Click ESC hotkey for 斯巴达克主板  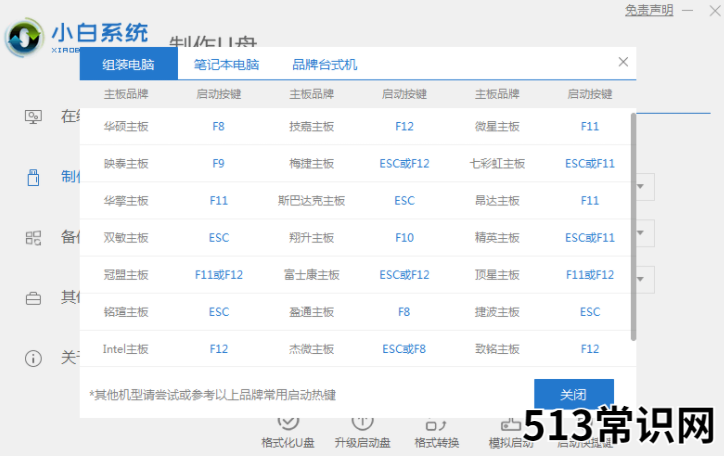(x=404, y=201)
